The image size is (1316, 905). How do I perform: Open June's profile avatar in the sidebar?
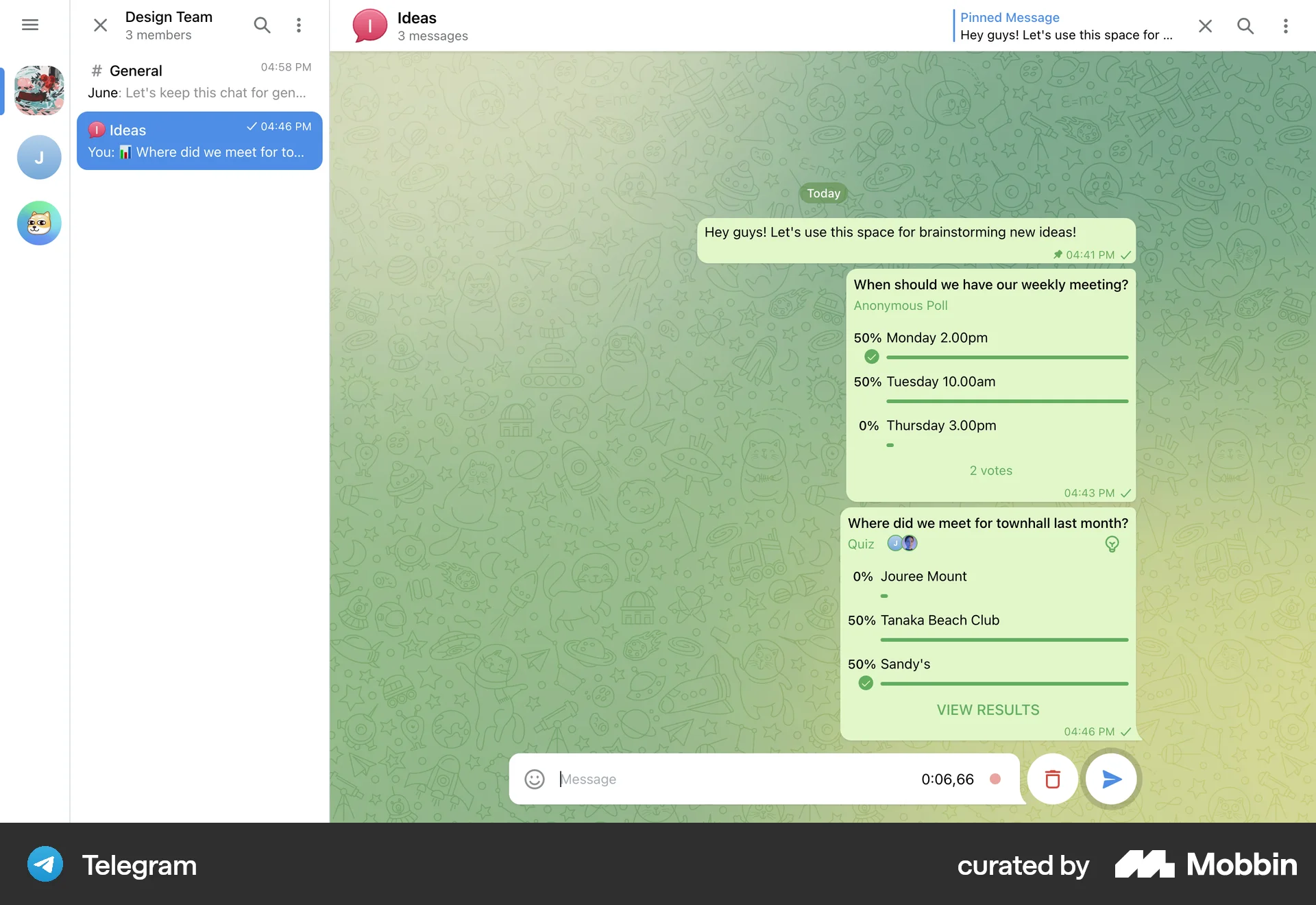click(x=39, y=157)
